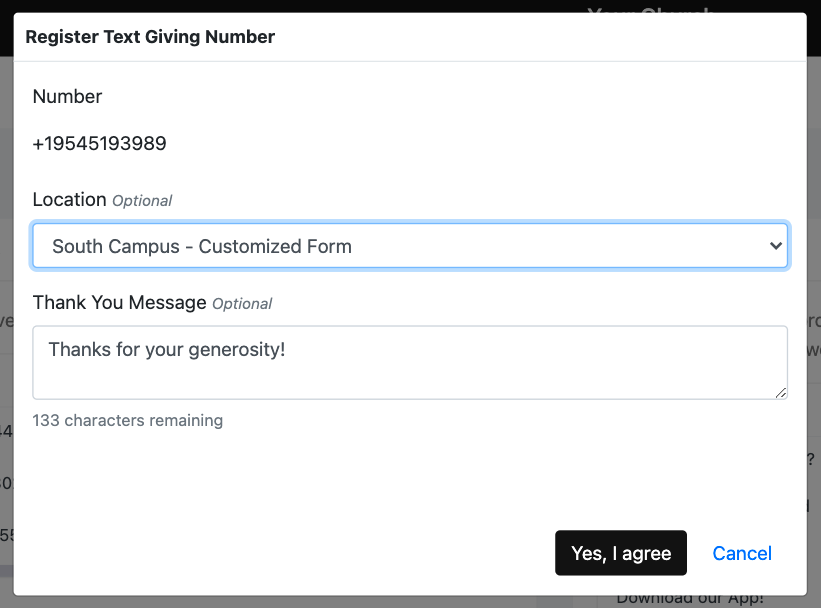Click the textarea resize handle corner

[781, 393]
